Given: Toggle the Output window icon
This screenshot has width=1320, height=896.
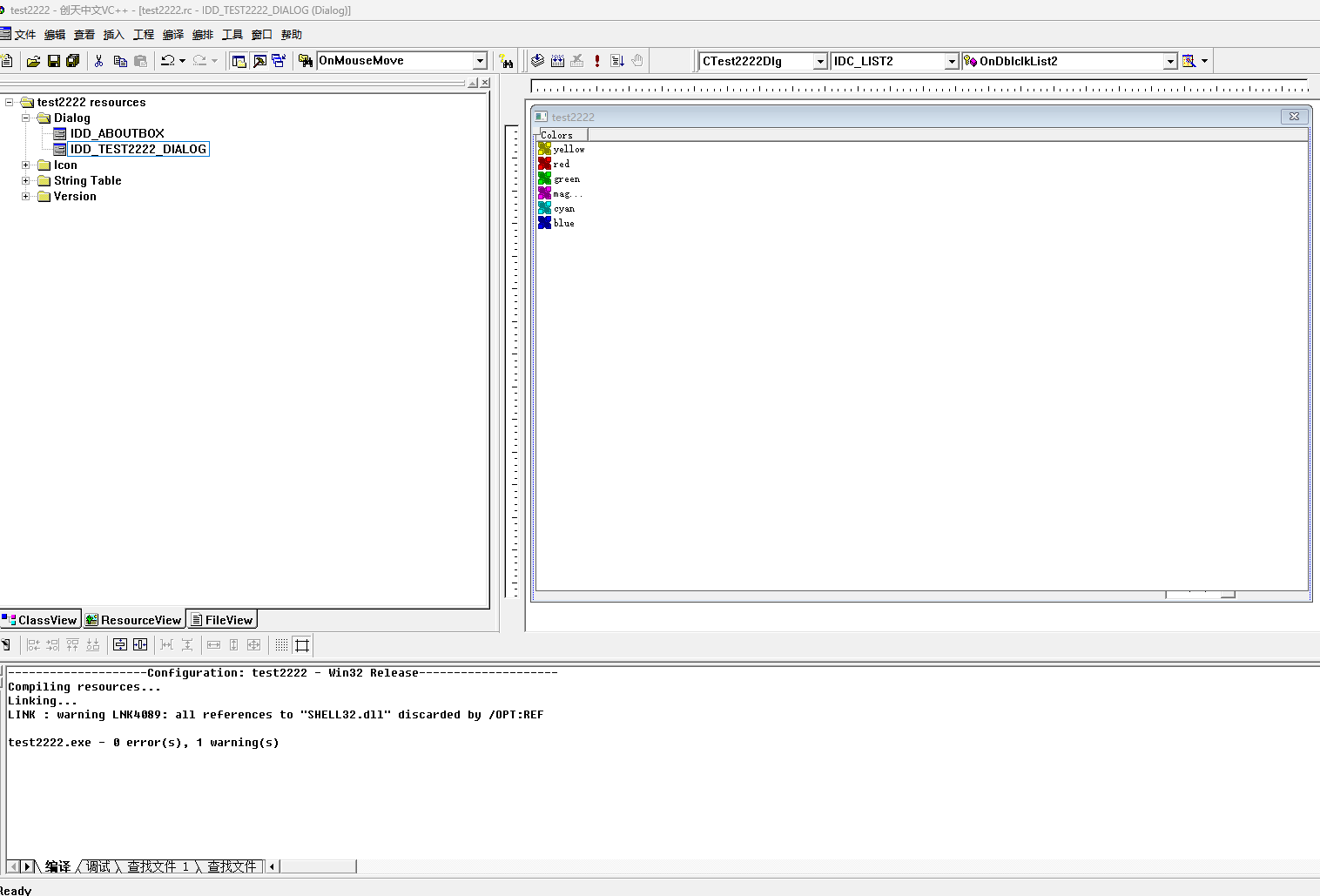Looking at the screenshot, I should click(259, 61).
